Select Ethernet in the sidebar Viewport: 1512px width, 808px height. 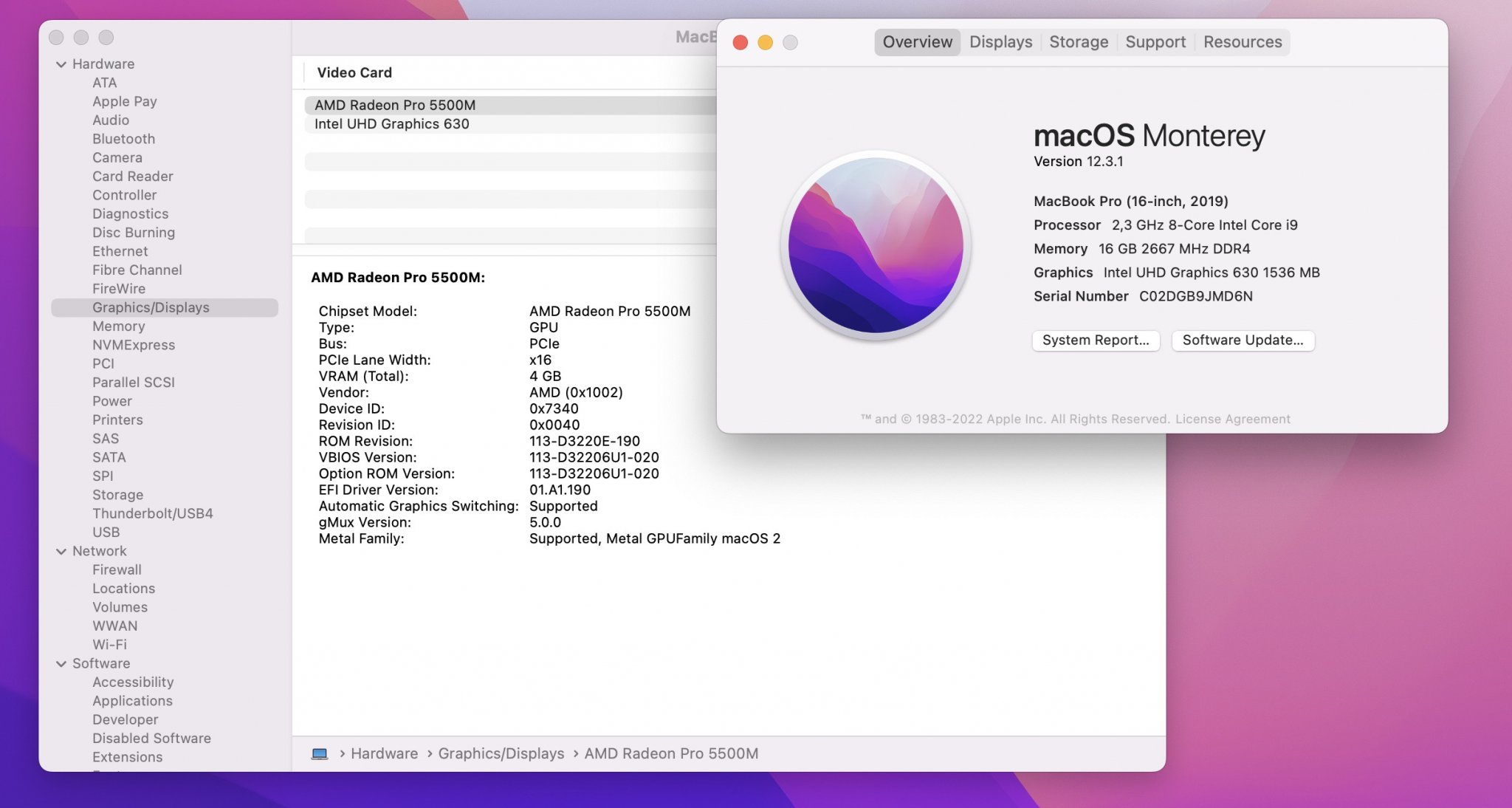[120, 251]
